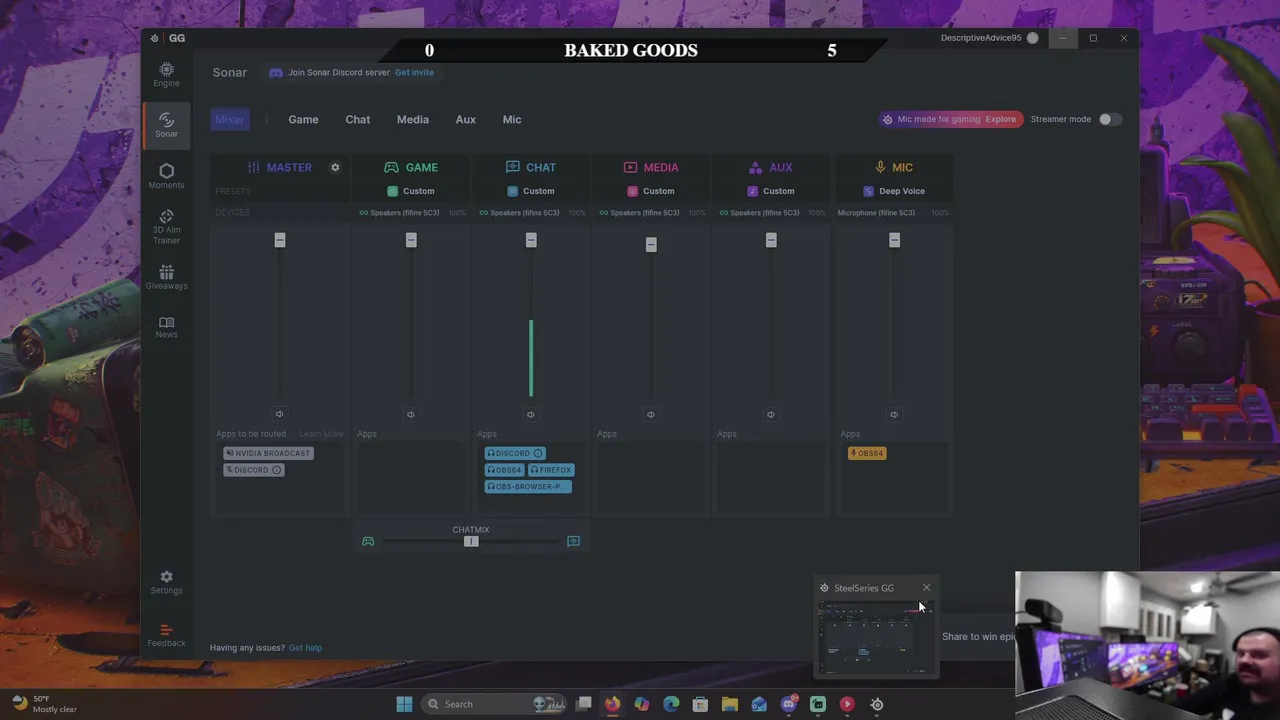
Task: Click the Master volume slider handle
Action: tap(280, 240)
